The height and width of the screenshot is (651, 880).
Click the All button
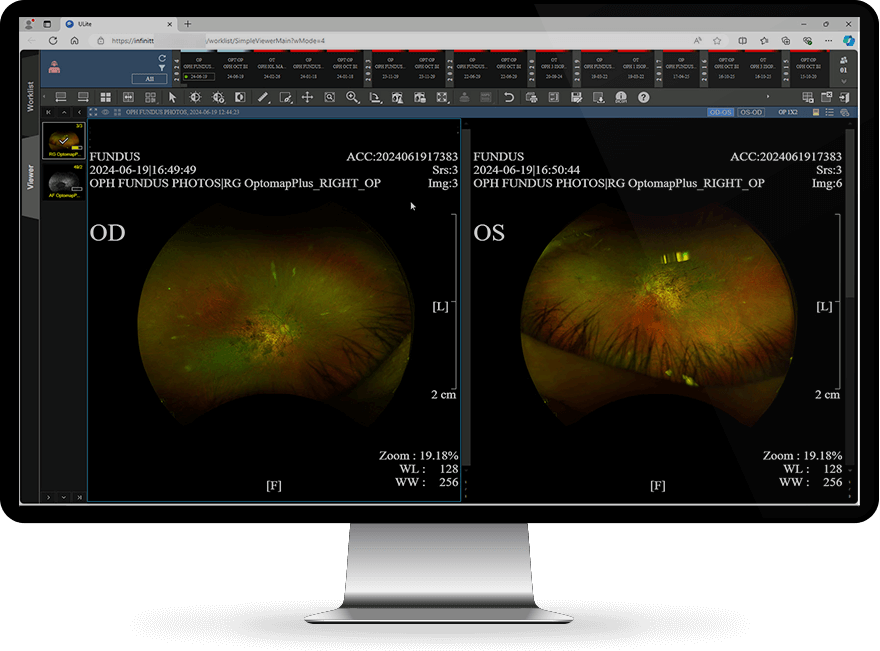[x=149, y=78]
